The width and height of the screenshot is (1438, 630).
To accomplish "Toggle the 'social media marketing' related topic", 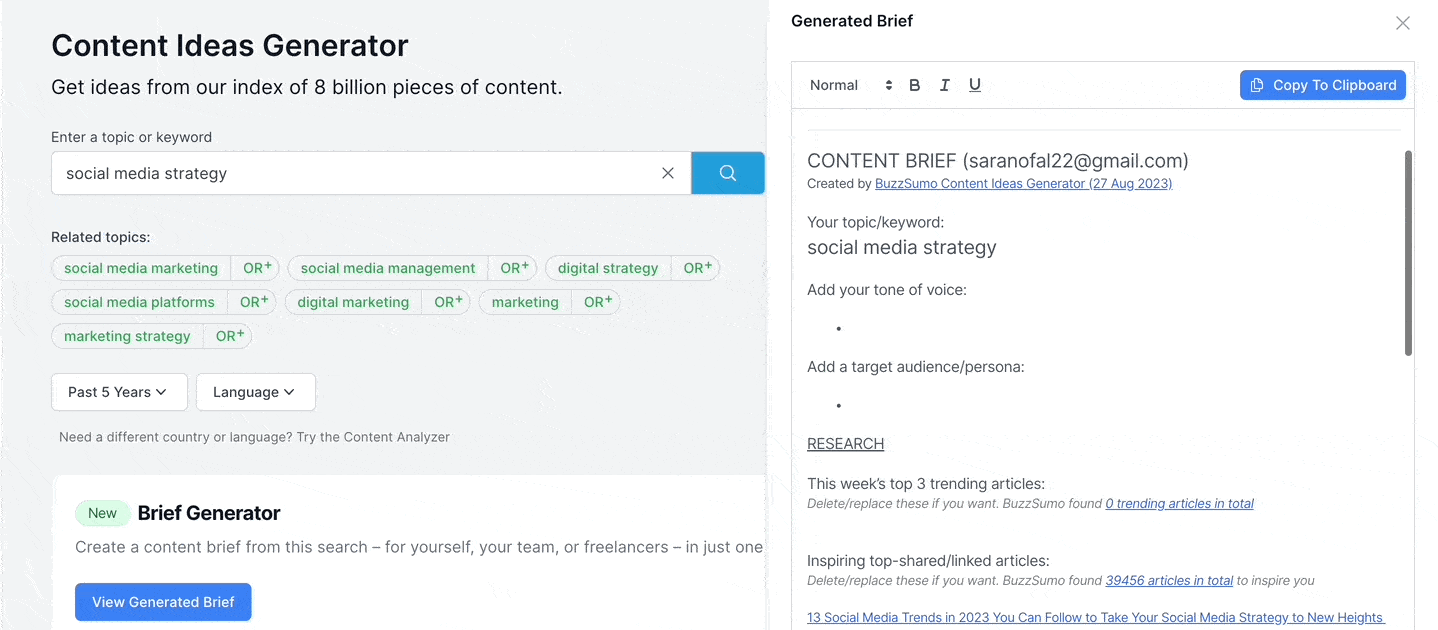I will click(x=140, y=268).
